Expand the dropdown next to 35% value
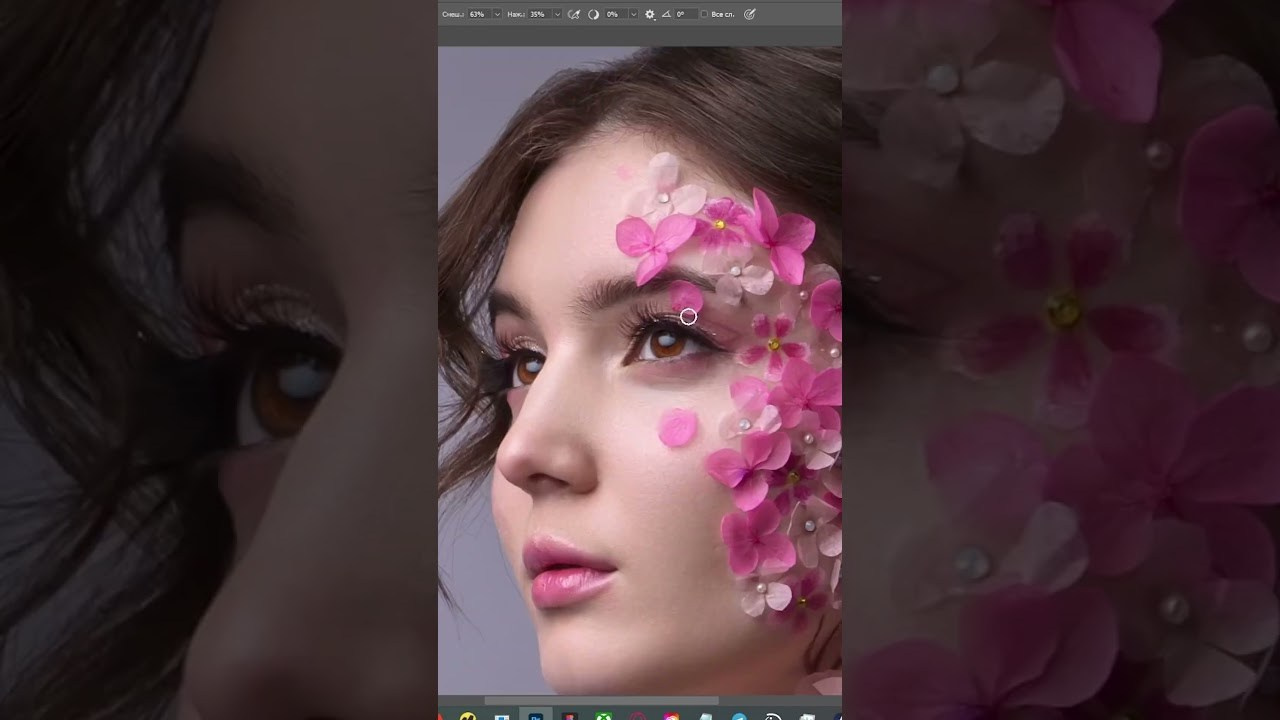The image size is (1280, 720). pyautogui.click(x=557, y=14)
